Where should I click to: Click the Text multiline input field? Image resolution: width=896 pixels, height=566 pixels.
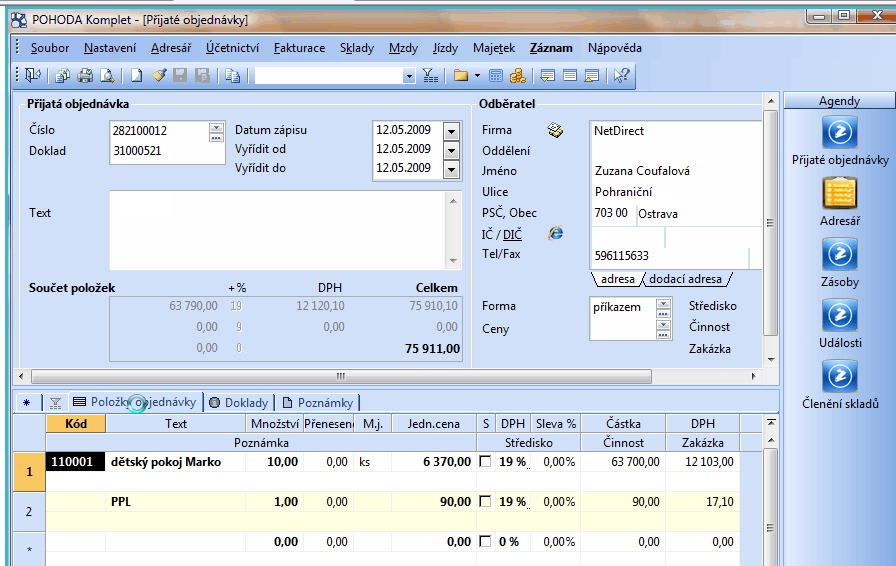(278, 230)
